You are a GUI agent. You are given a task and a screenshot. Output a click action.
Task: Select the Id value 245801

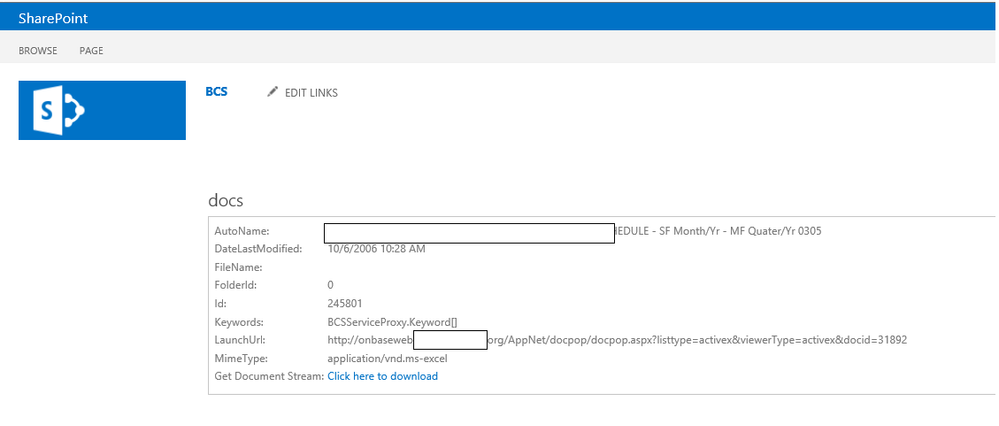click(345, 304)
